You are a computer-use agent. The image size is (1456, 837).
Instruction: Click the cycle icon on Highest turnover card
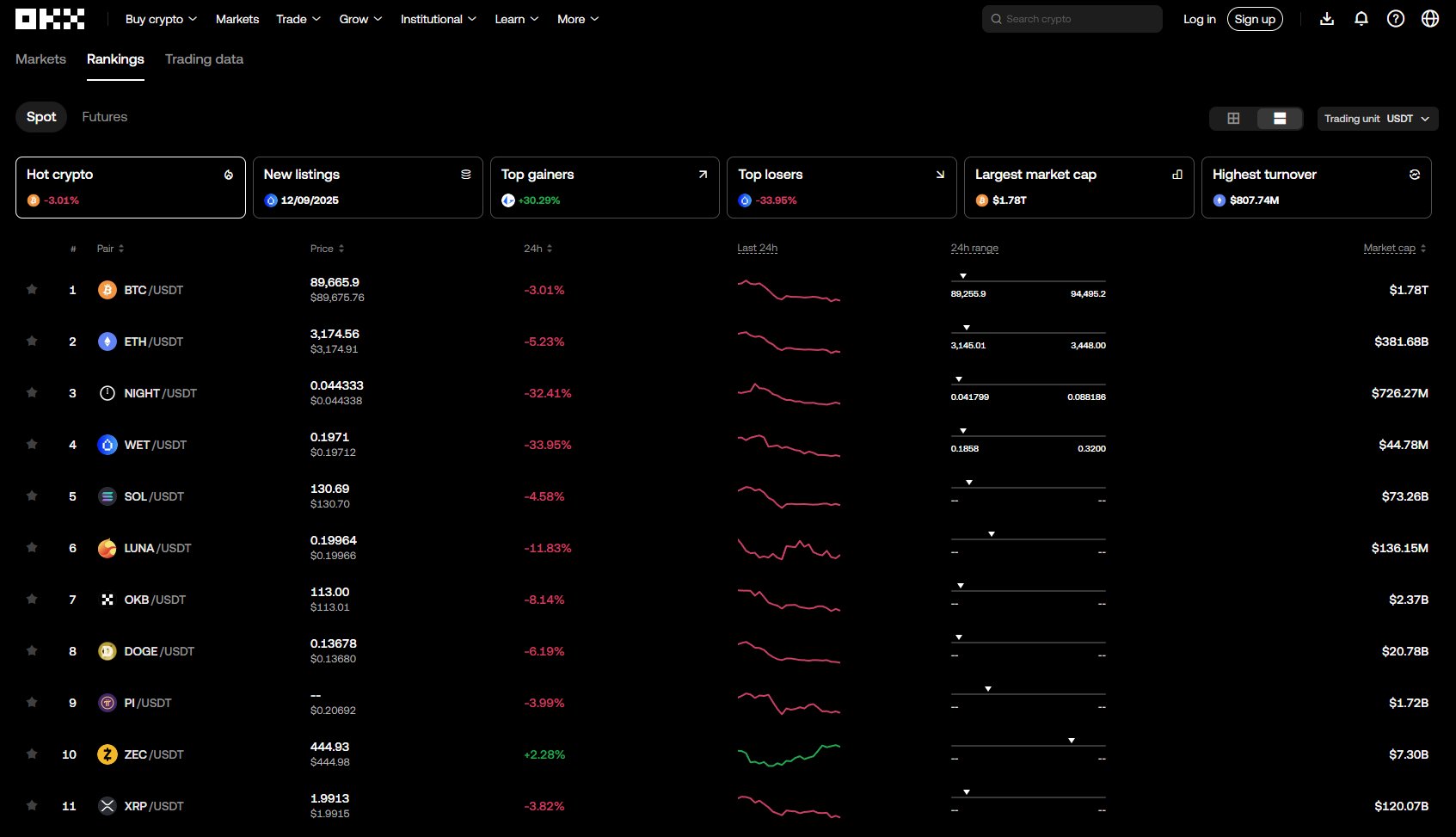(1415, 175)
